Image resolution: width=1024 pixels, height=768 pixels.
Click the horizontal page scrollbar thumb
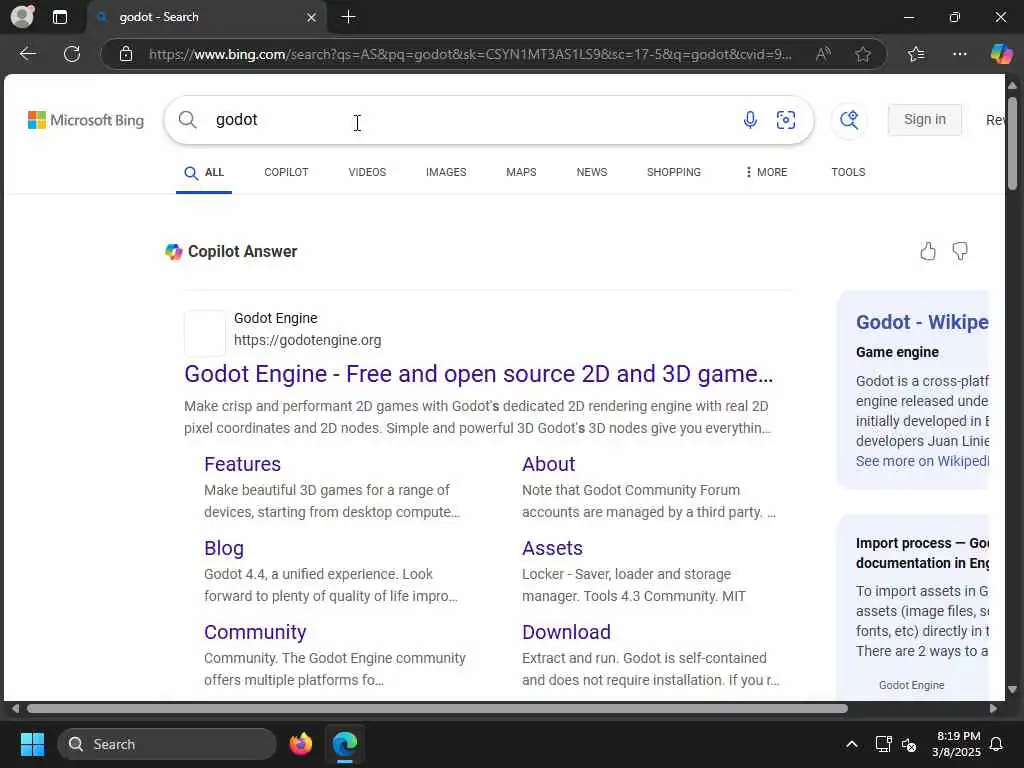[x=437, y=709]
